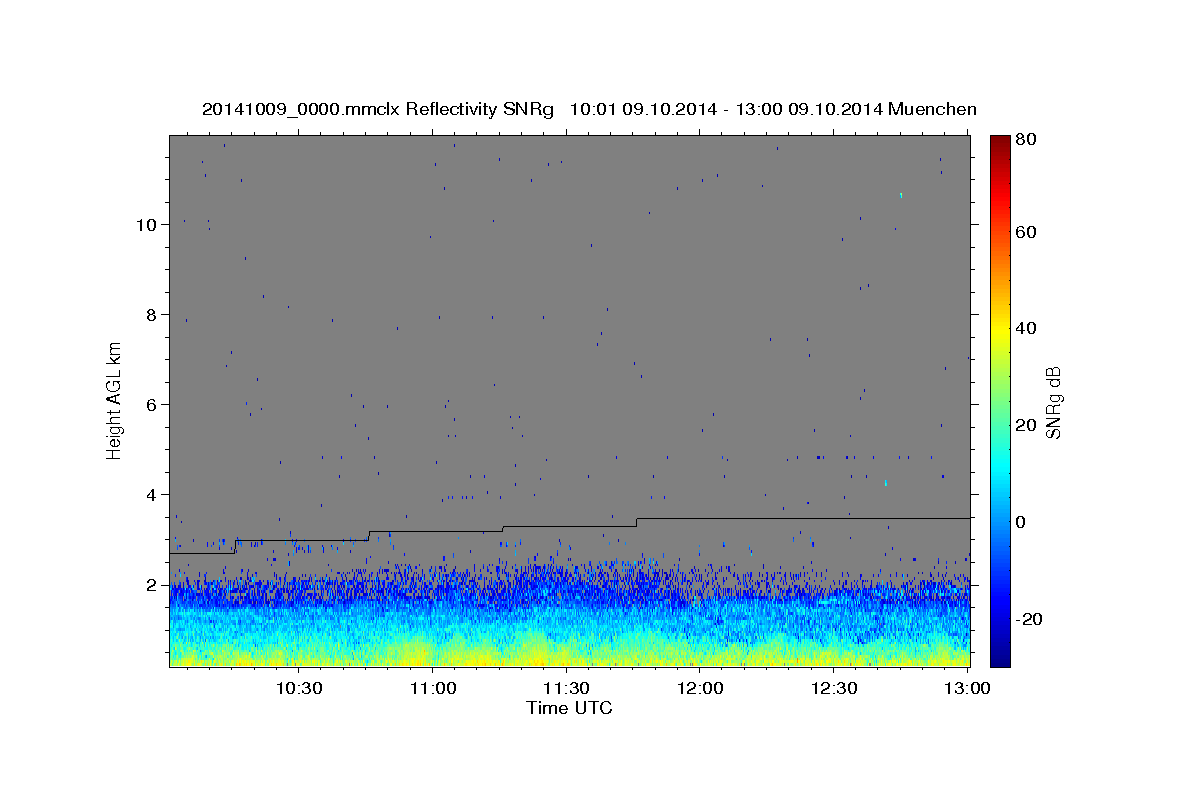This screenshot has width=1200, height=800.
Task: Click the 11:30 time tick label
Action: pyautogui.click(x=566, y=688)
